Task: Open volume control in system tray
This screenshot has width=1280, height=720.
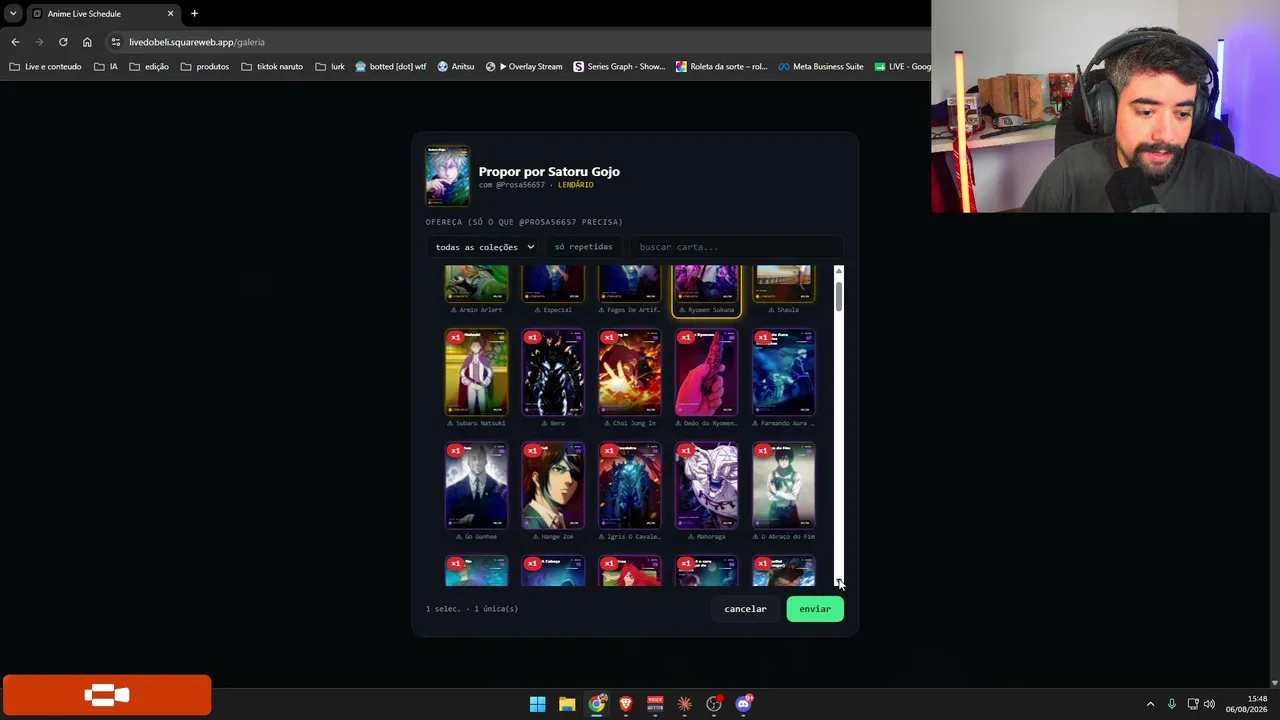Action: point(1209,704)
